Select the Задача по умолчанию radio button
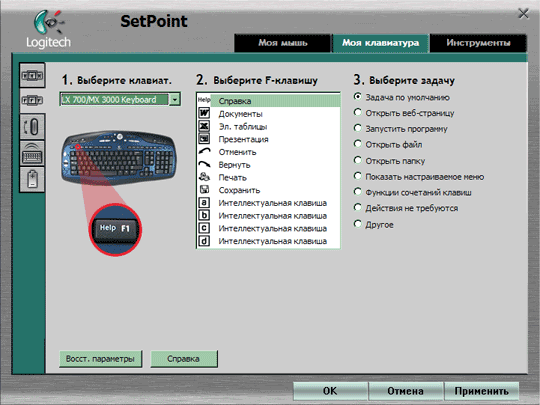The height and width of the screenshot is (405, 540). coord(358,97)
